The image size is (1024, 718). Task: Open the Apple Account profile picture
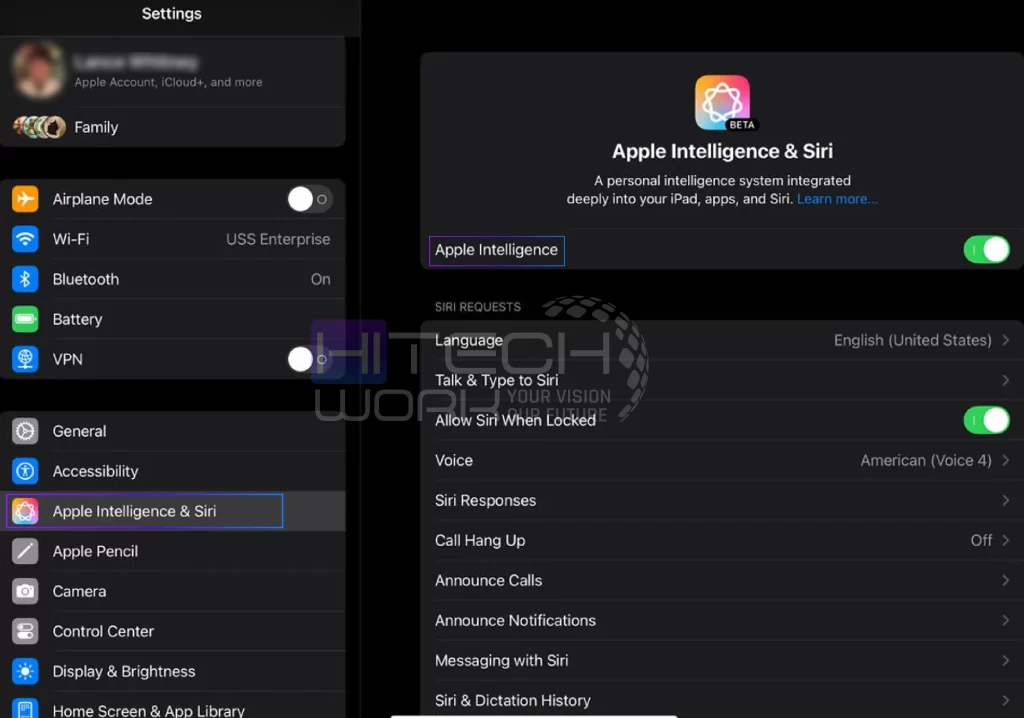[39, 69]
